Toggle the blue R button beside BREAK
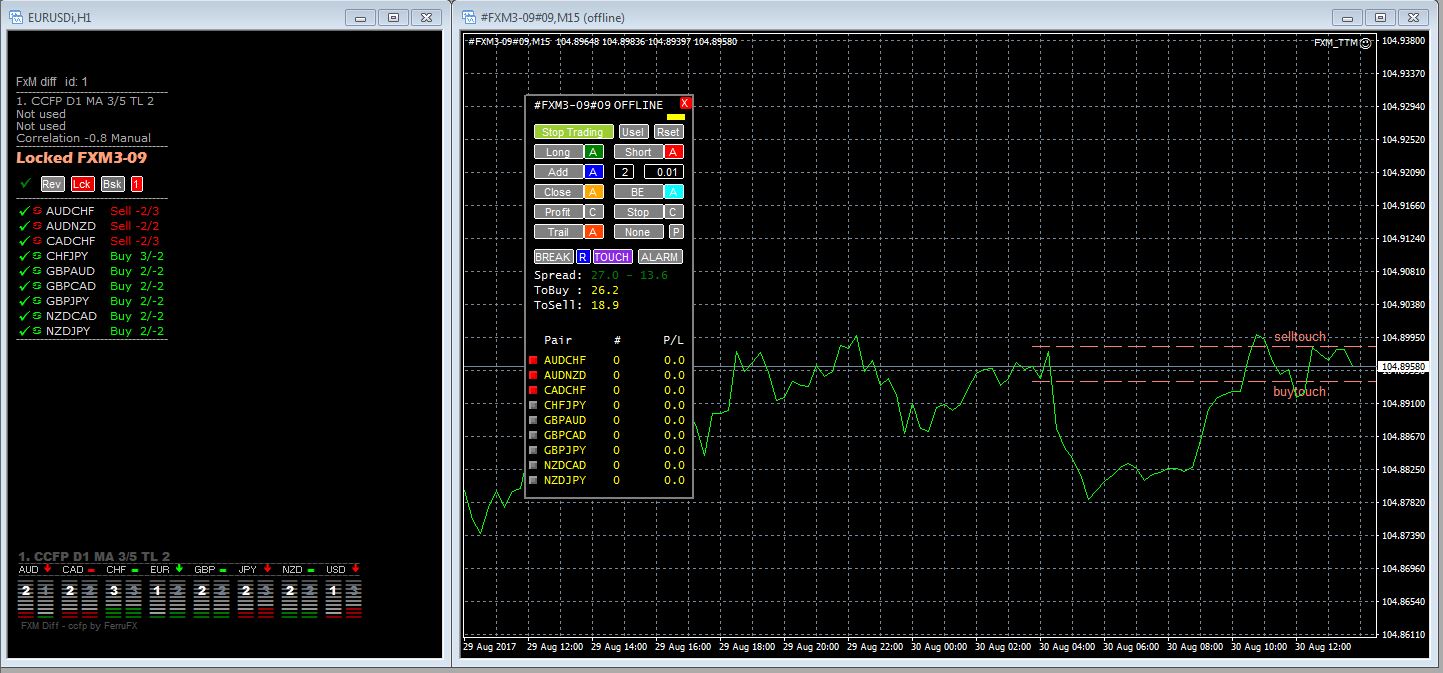The height and width of the screenshot is (673, 1443). point(583,257)
